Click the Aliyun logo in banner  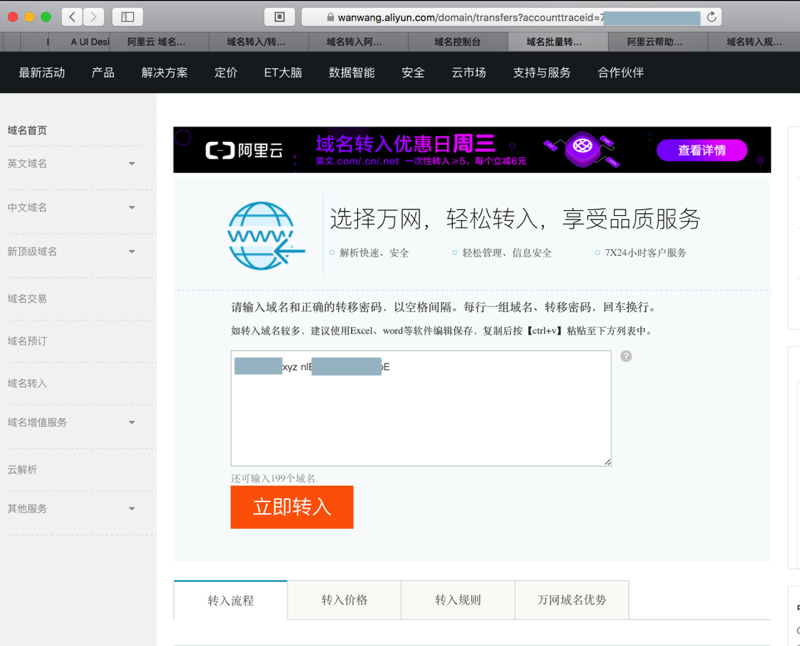pos(244,151)
